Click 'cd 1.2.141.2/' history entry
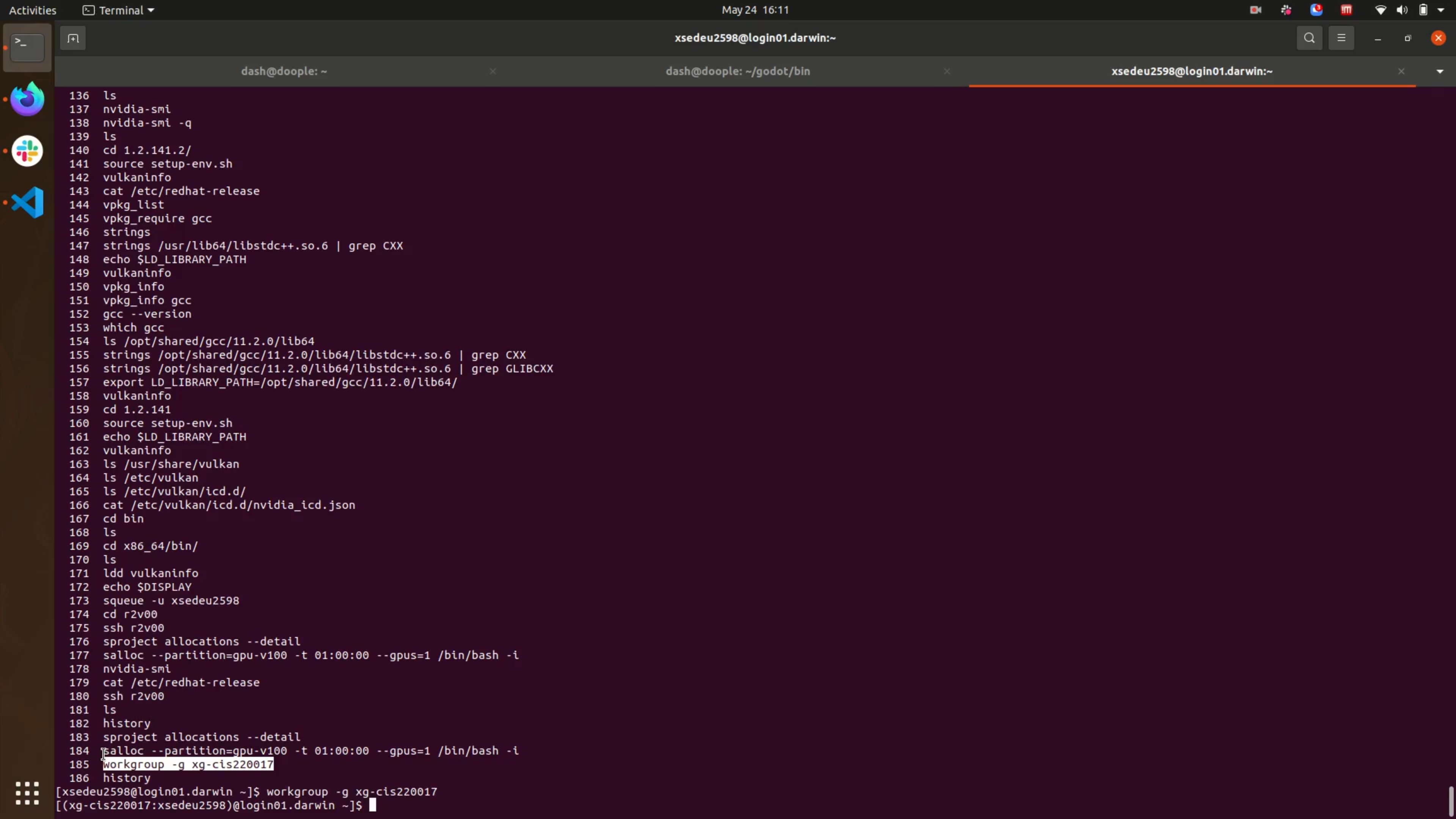 [147, 151]
